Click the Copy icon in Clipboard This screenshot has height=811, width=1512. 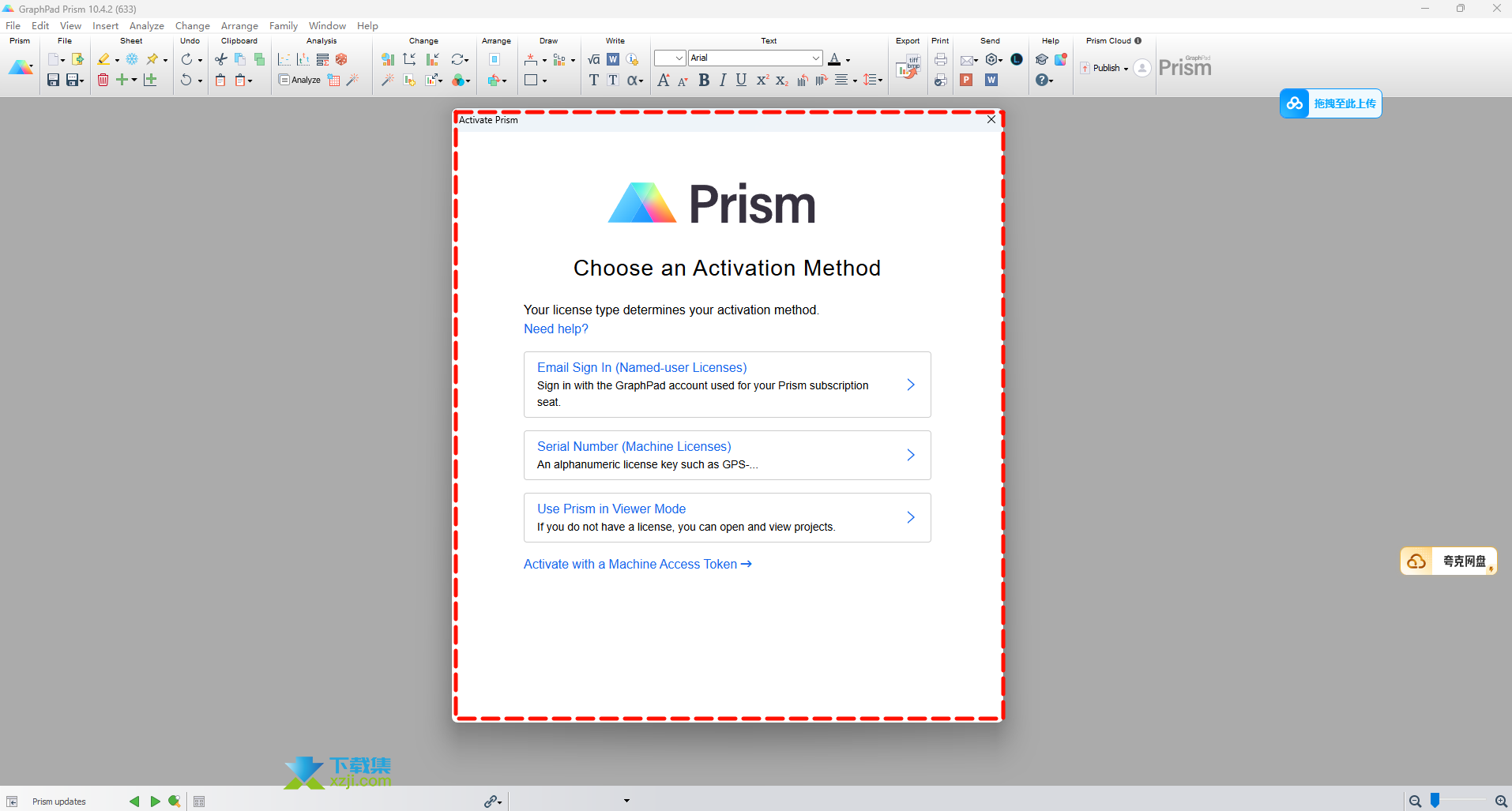240,59
